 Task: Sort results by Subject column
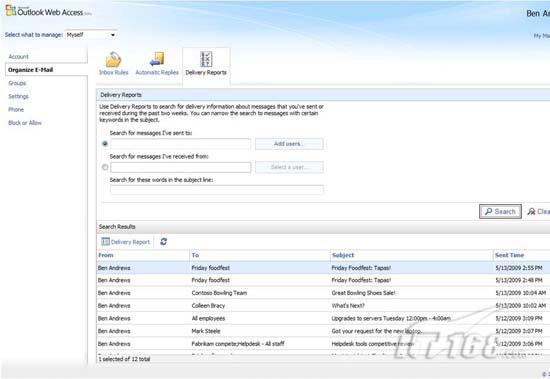(x=411, y=255)
